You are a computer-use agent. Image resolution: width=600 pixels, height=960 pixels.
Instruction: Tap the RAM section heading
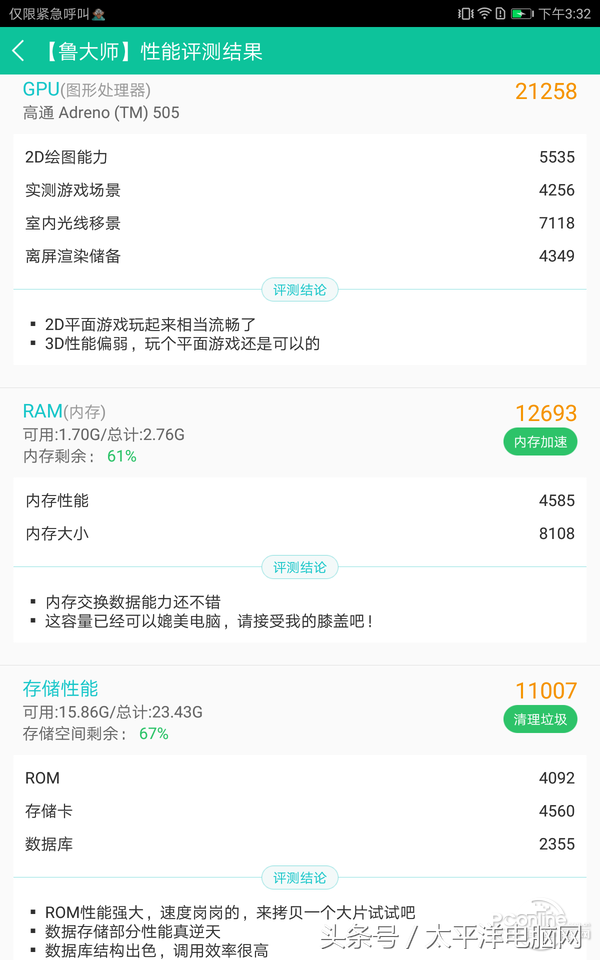click(43, 412)
